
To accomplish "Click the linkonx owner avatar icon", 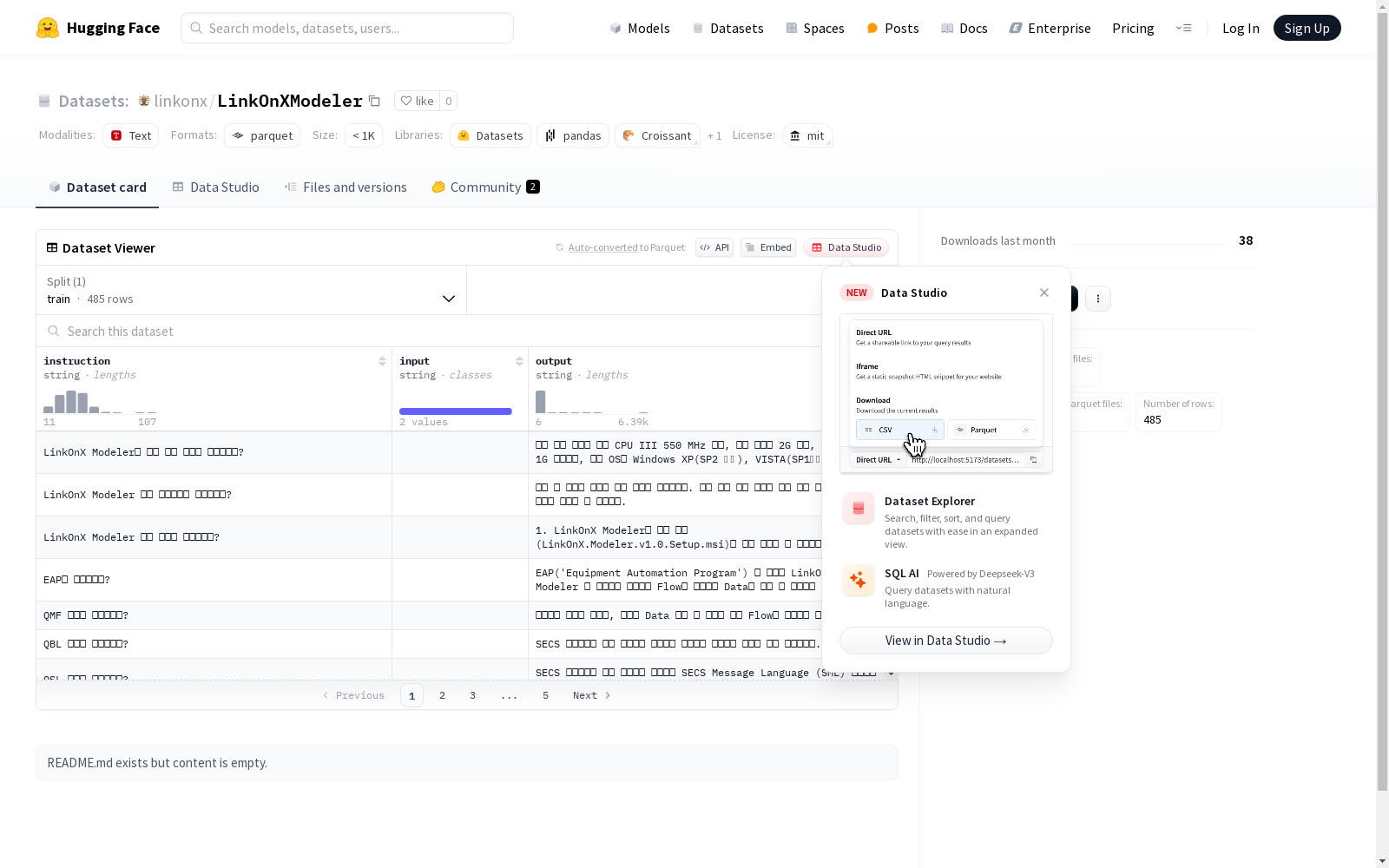I will click(144, 101).
